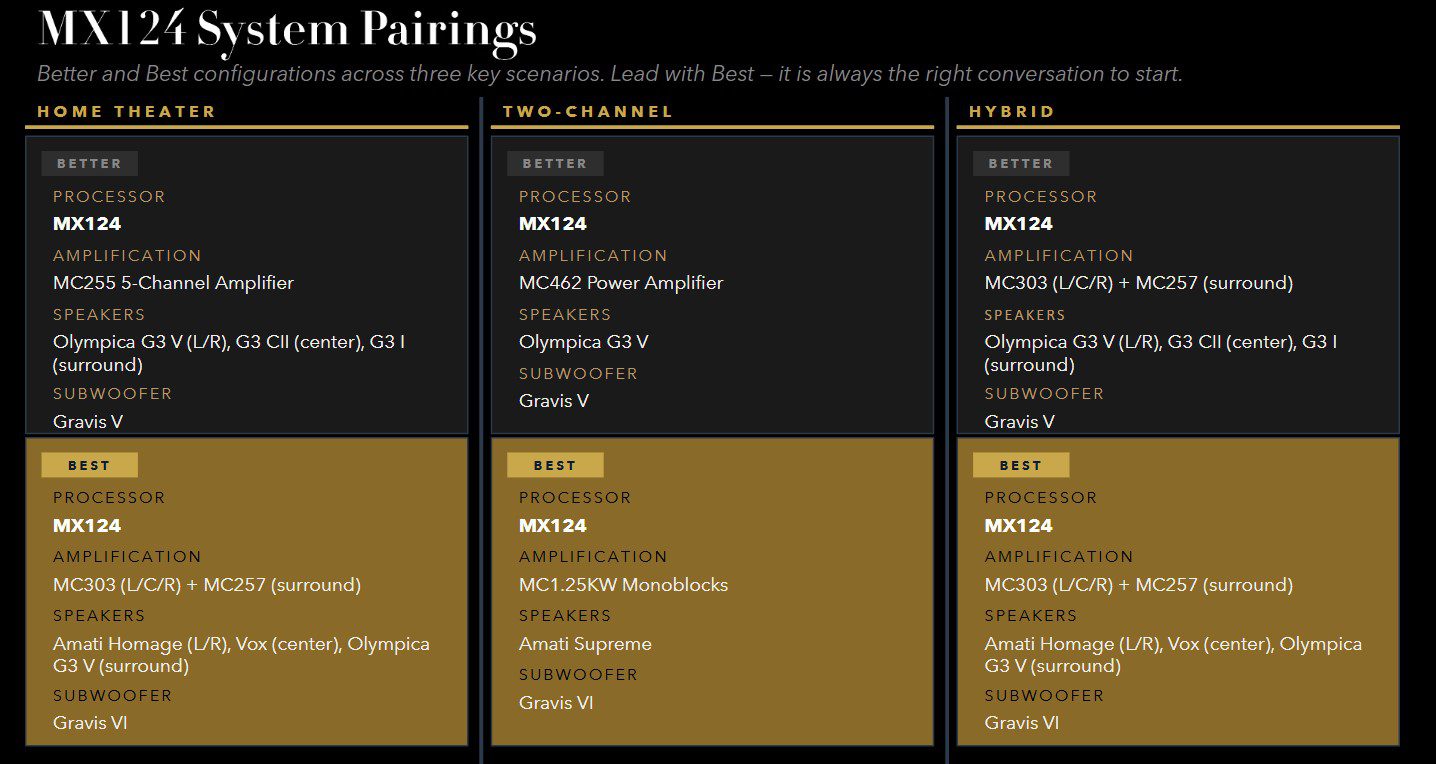Select the HOME THEATER column header

(127, 112)
